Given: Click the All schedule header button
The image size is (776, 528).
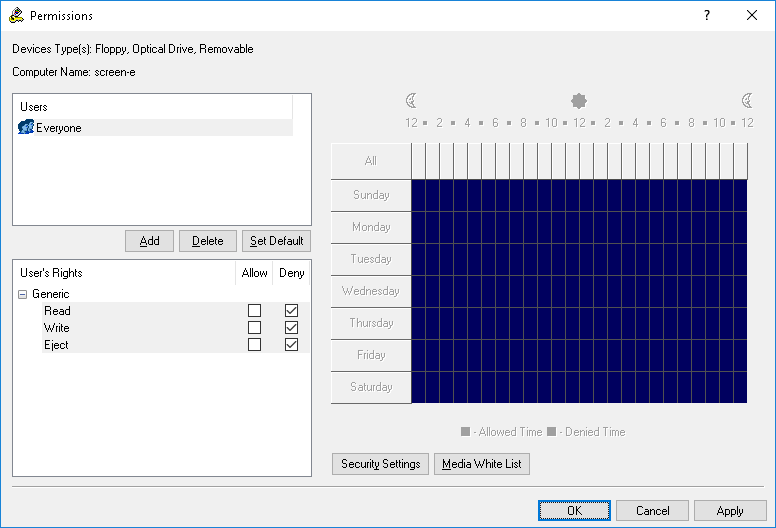Looking at the screenshot, I should (371, 161).
